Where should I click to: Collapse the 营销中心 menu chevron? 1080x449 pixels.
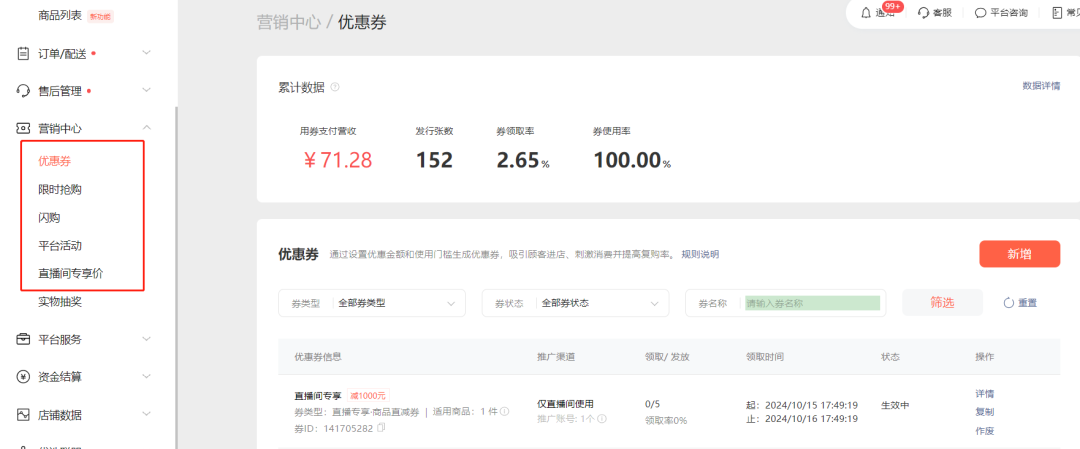tap(147, 128)
